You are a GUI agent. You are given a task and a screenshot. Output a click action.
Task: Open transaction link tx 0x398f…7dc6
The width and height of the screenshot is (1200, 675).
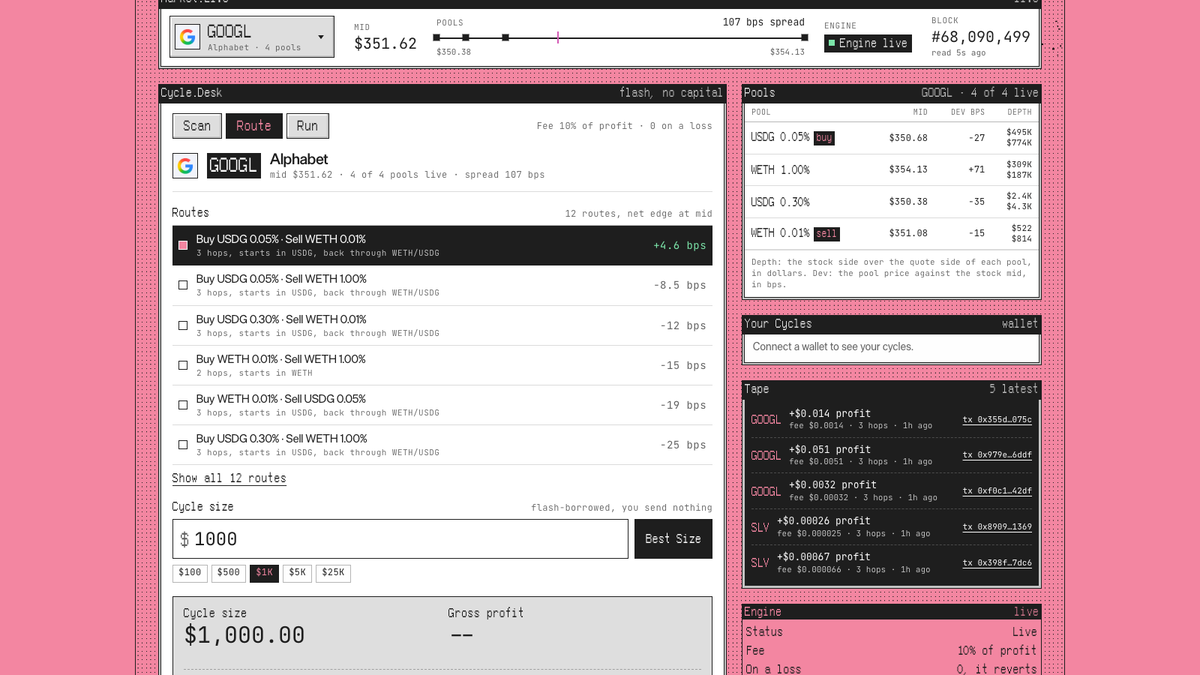[x=997, y=563]
